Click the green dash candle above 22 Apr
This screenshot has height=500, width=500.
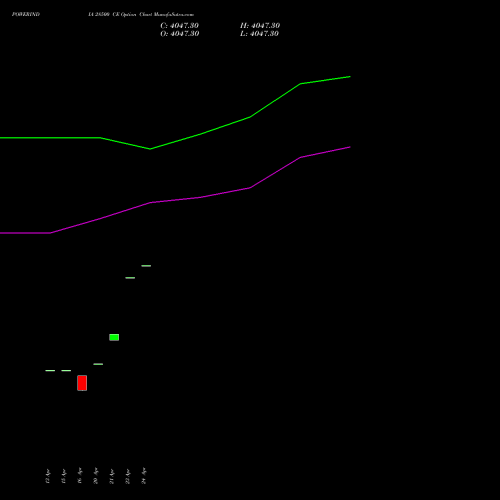click(130, 278)
